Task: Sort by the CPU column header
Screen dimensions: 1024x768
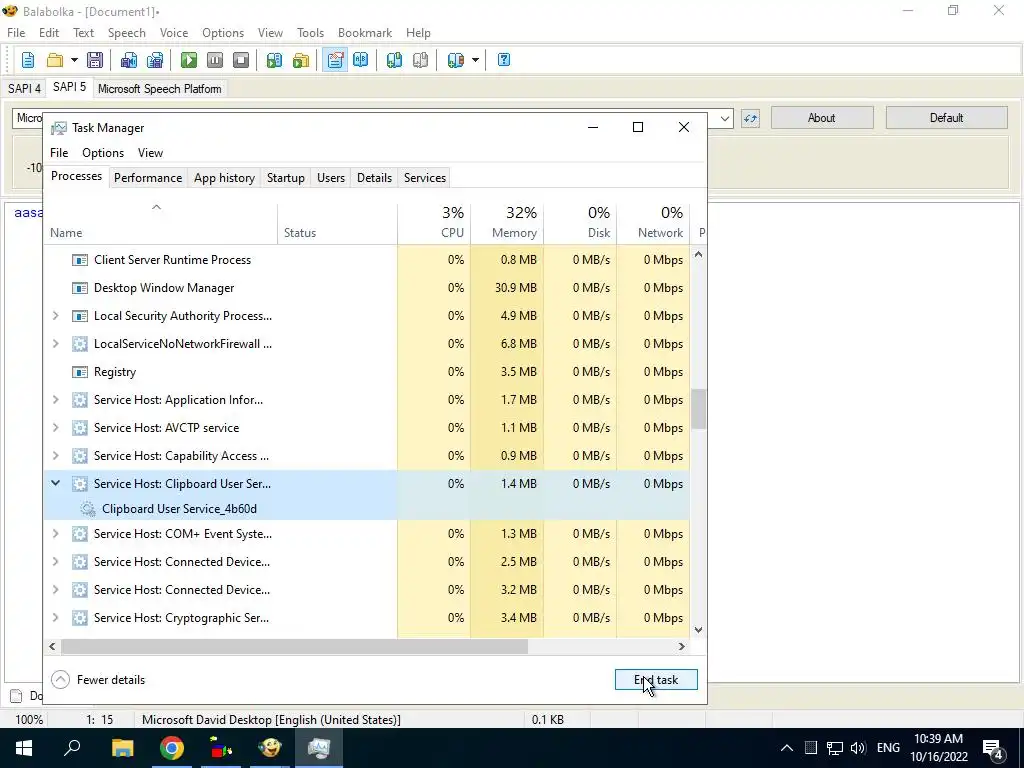Action: [x=434, y=223]
